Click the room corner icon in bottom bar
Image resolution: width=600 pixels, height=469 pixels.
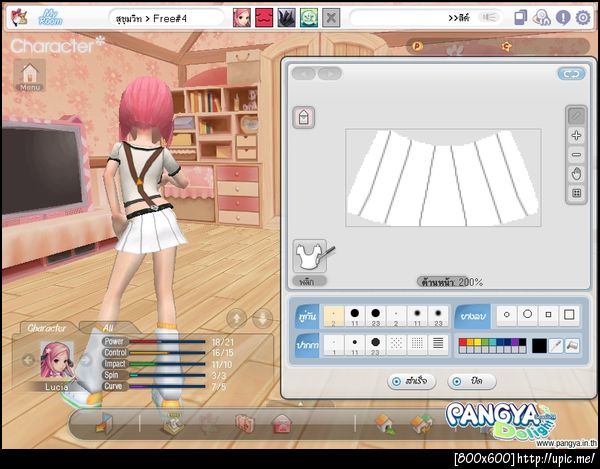[103, 423]
